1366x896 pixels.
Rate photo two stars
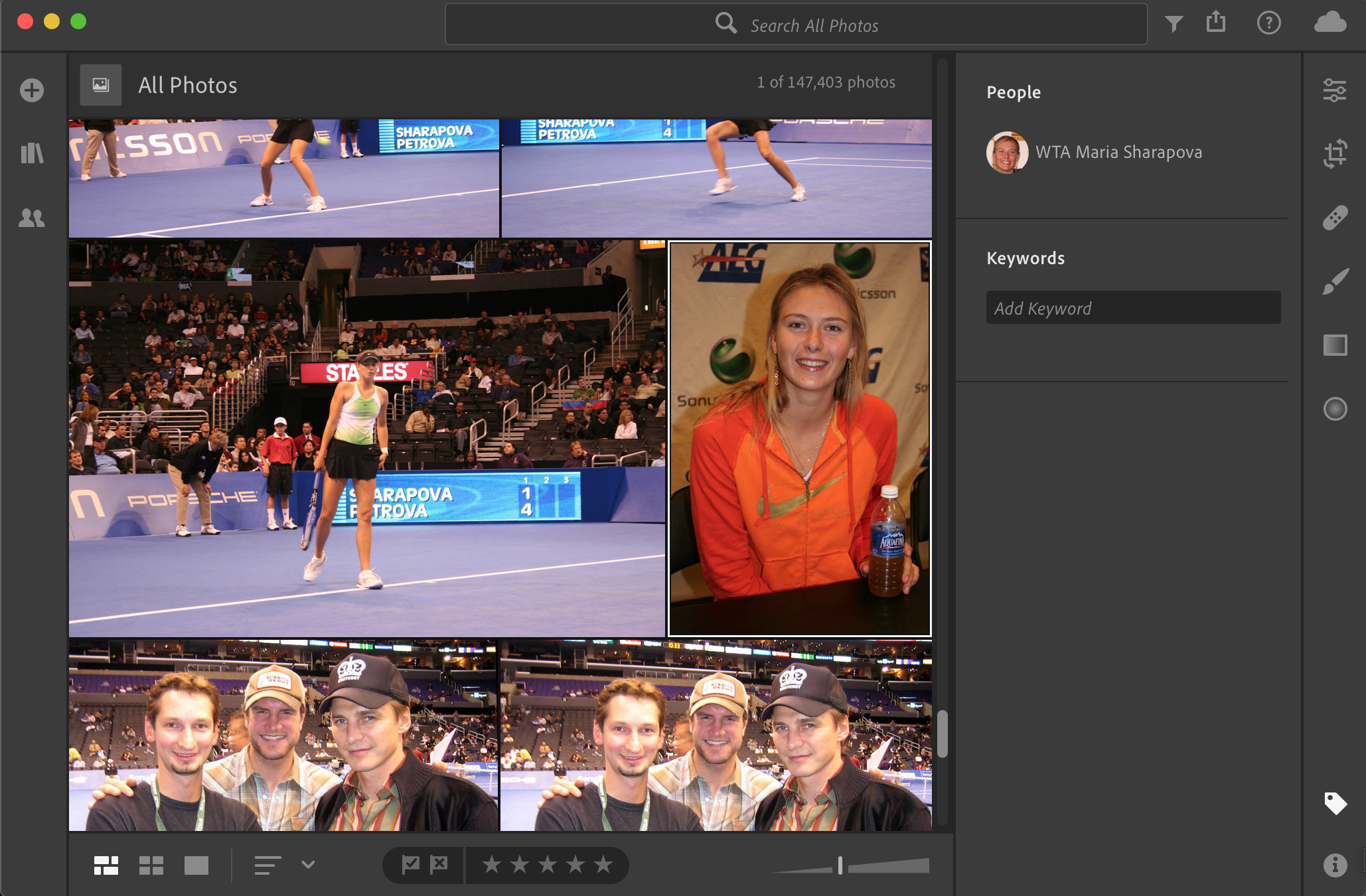click(520, 865)
